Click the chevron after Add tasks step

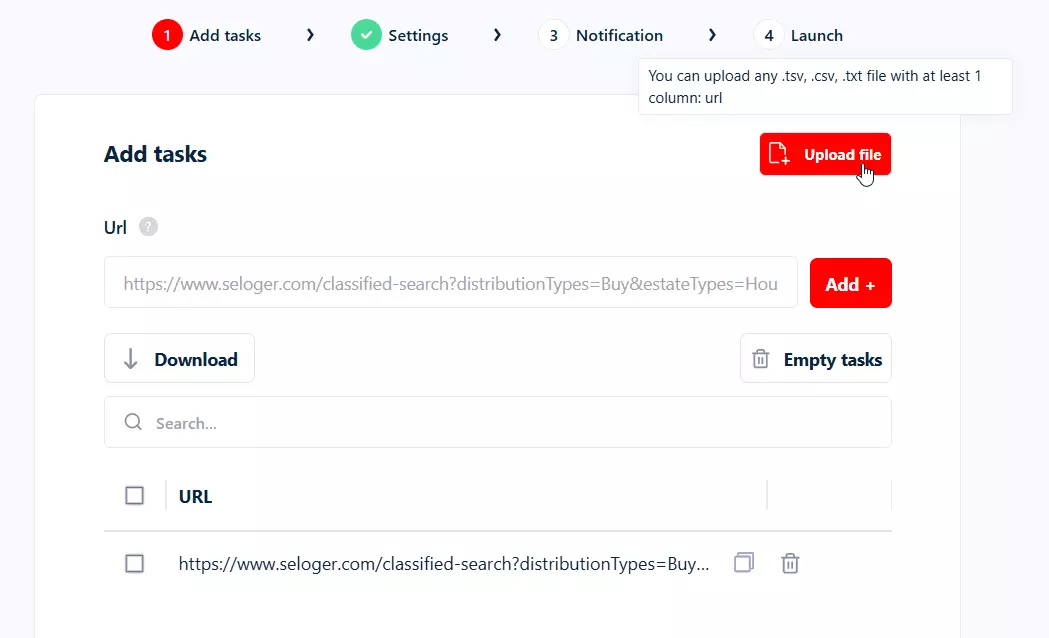310,35
